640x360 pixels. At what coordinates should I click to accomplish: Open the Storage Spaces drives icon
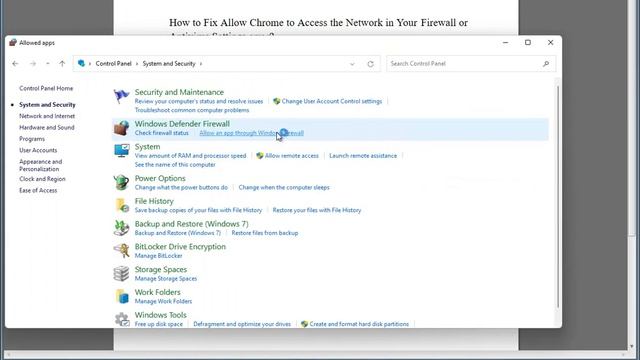coord(121,273)
